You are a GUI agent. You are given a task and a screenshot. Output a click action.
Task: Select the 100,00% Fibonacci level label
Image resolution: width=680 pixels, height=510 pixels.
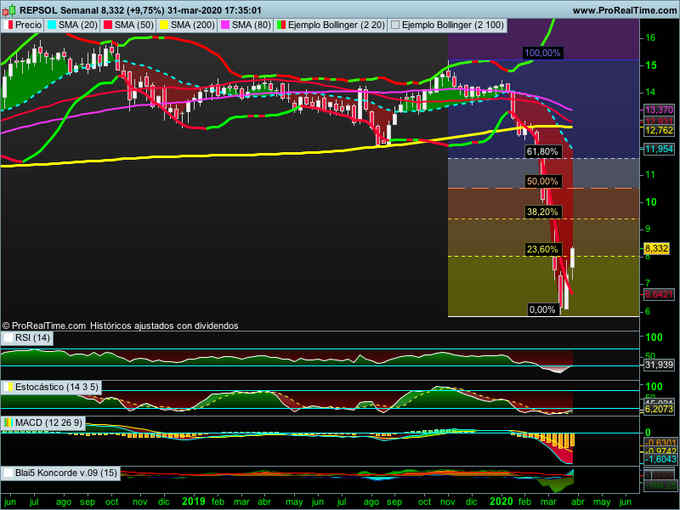click(542, 53)
